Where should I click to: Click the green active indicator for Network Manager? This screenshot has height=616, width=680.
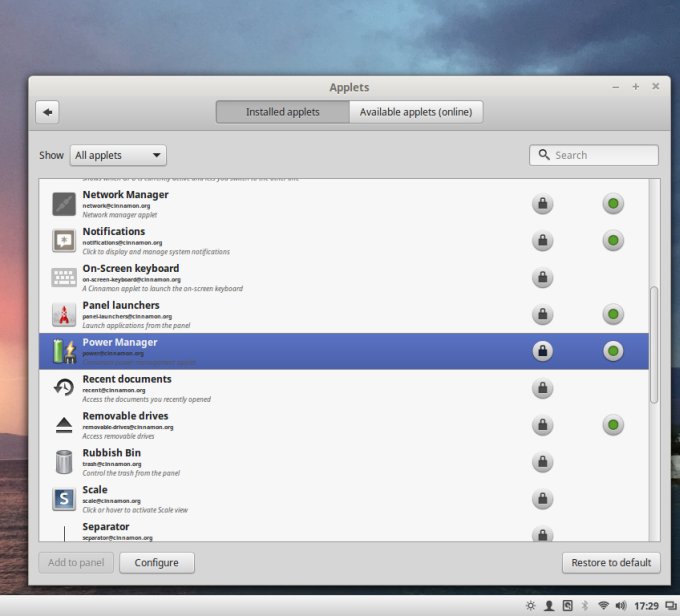(x=613, y=203)
